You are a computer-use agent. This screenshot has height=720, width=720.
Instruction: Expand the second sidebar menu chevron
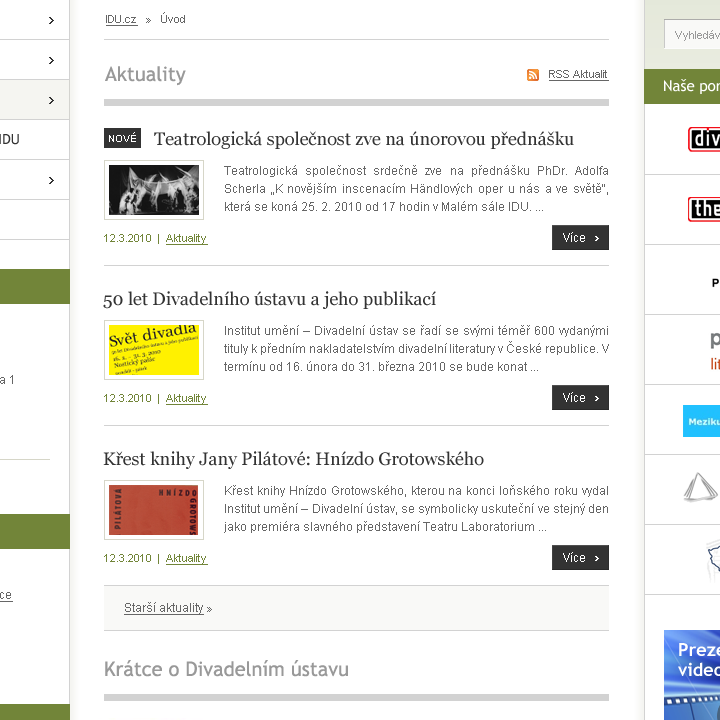[x=51, y=60]
